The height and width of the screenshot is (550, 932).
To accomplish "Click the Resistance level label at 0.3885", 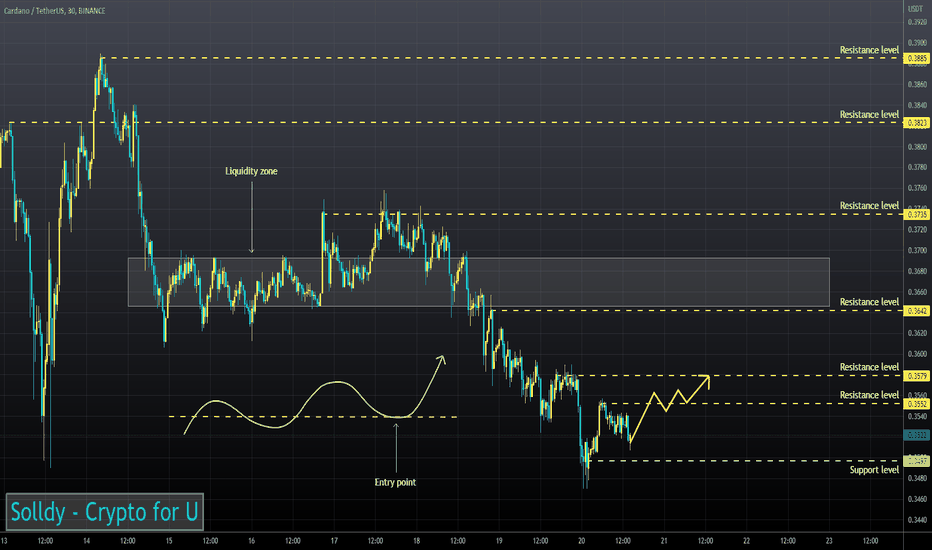I will [x=869, y=50].
